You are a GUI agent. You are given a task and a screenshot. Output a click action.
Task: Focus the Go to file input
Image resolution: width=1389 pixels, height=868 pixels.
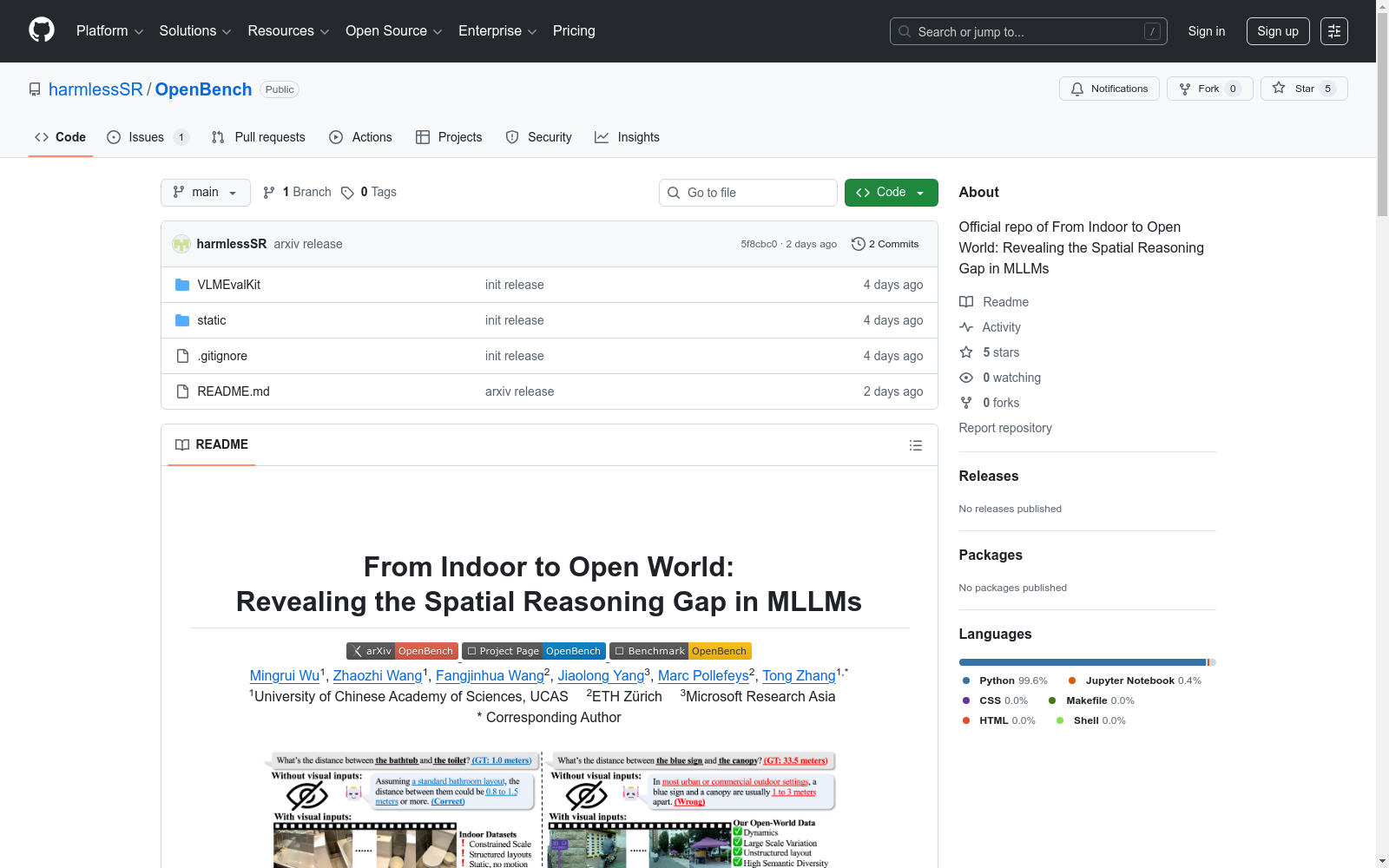(748, 193)
